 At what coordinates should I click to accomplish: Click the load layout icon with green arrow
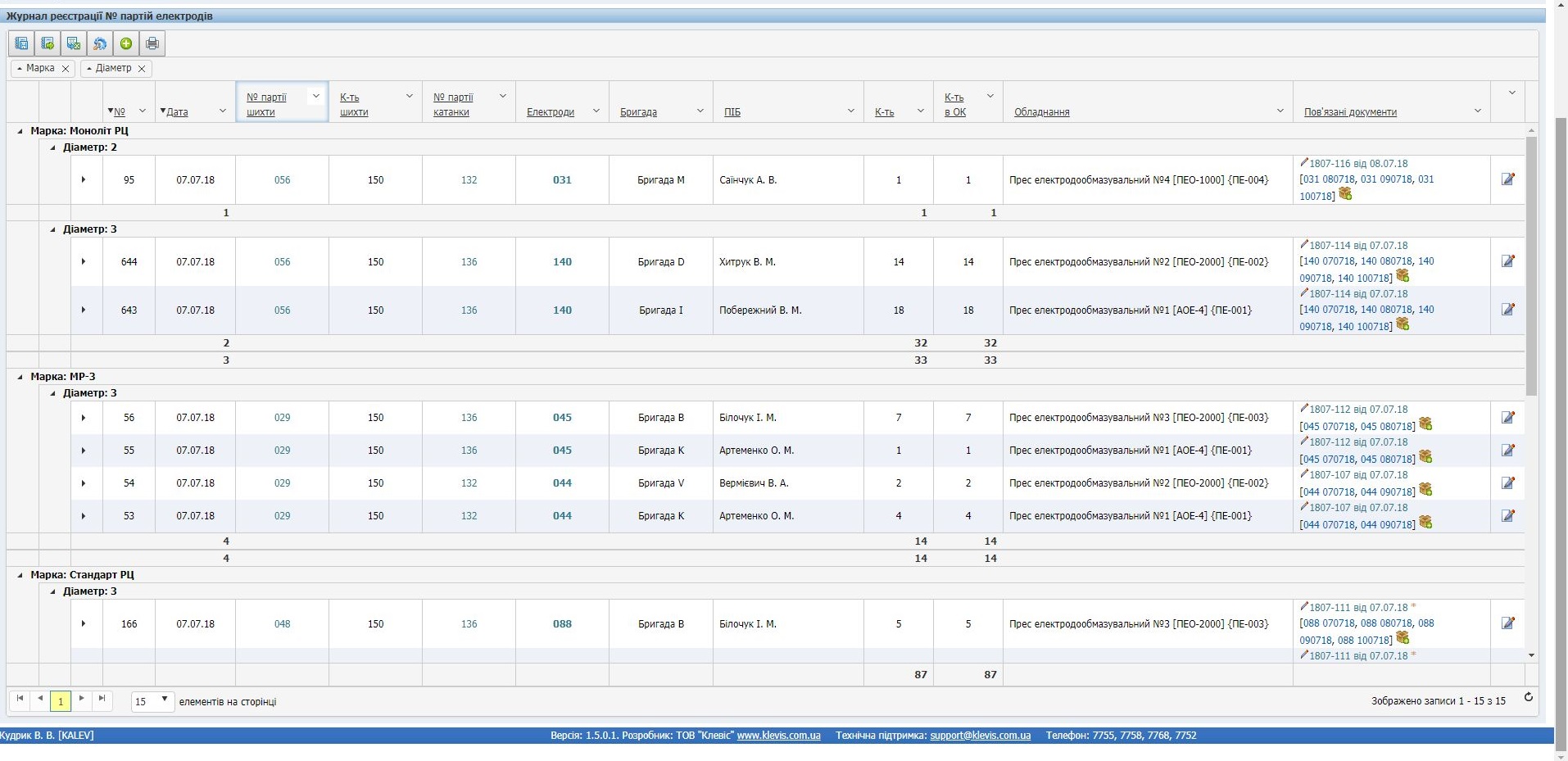click(x=48, y=43)
